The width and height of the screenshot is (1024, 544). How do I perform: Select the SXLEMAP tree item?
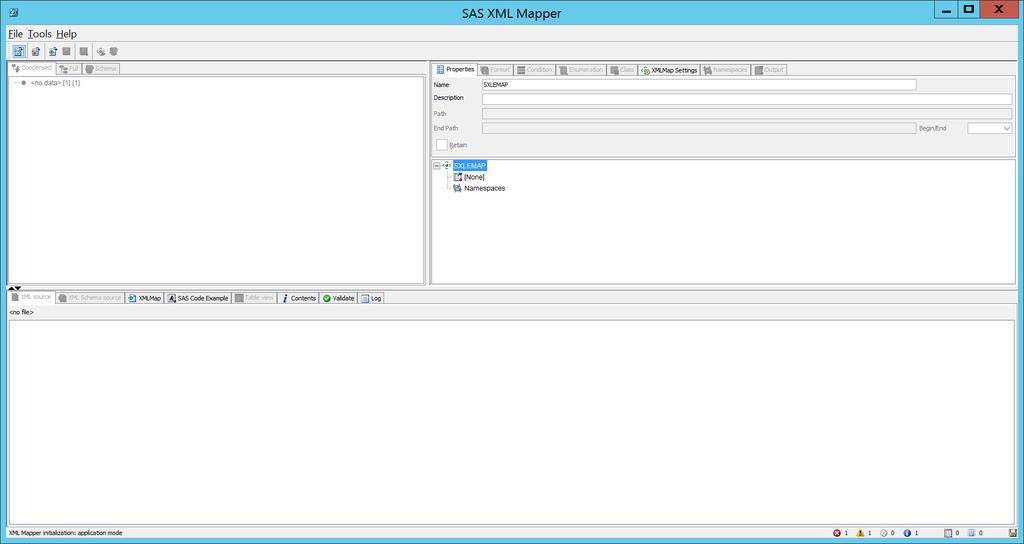tap(470, 166)
